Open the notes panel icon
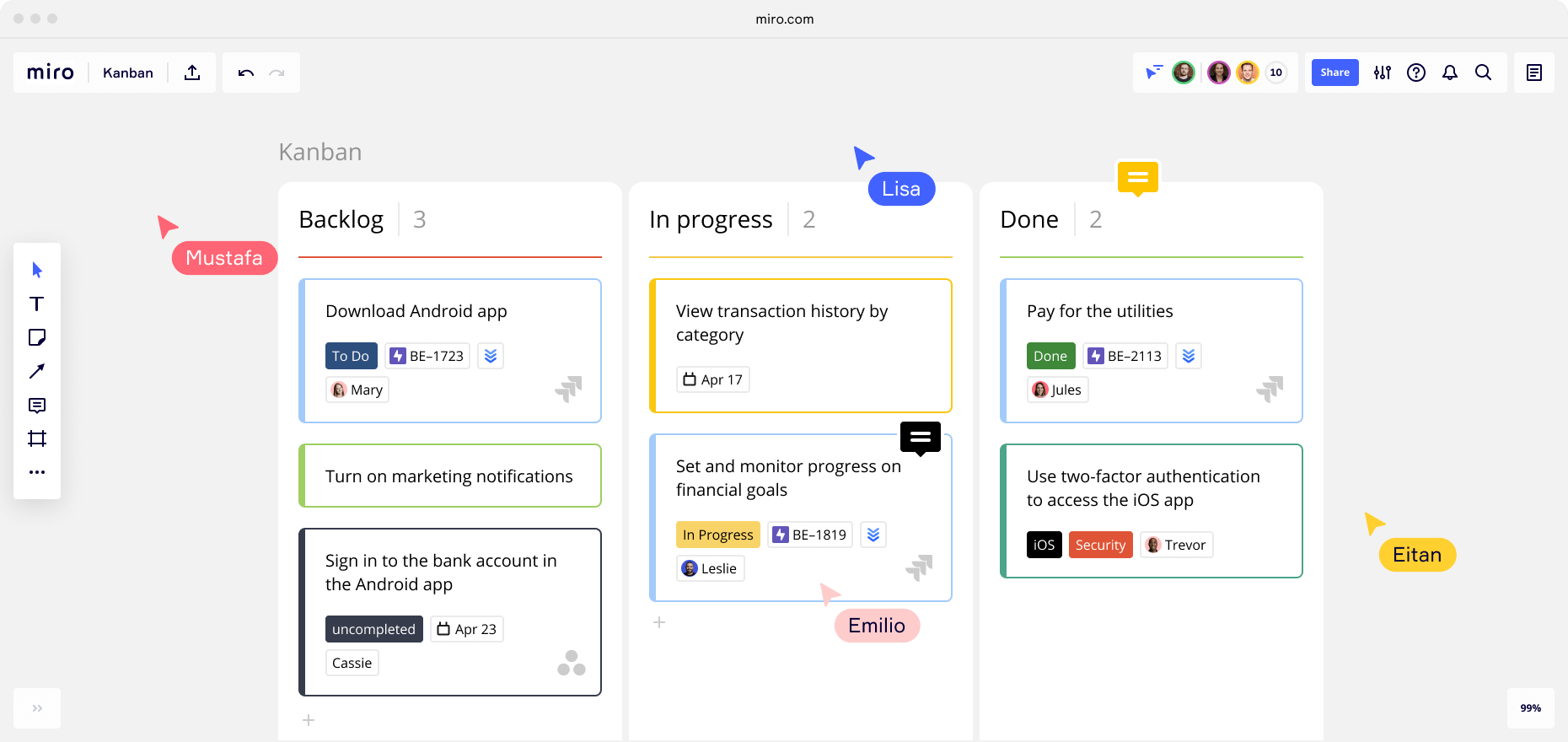Image resolution: width=1568 pixels, height=742 pixels. click(1534, 73)
